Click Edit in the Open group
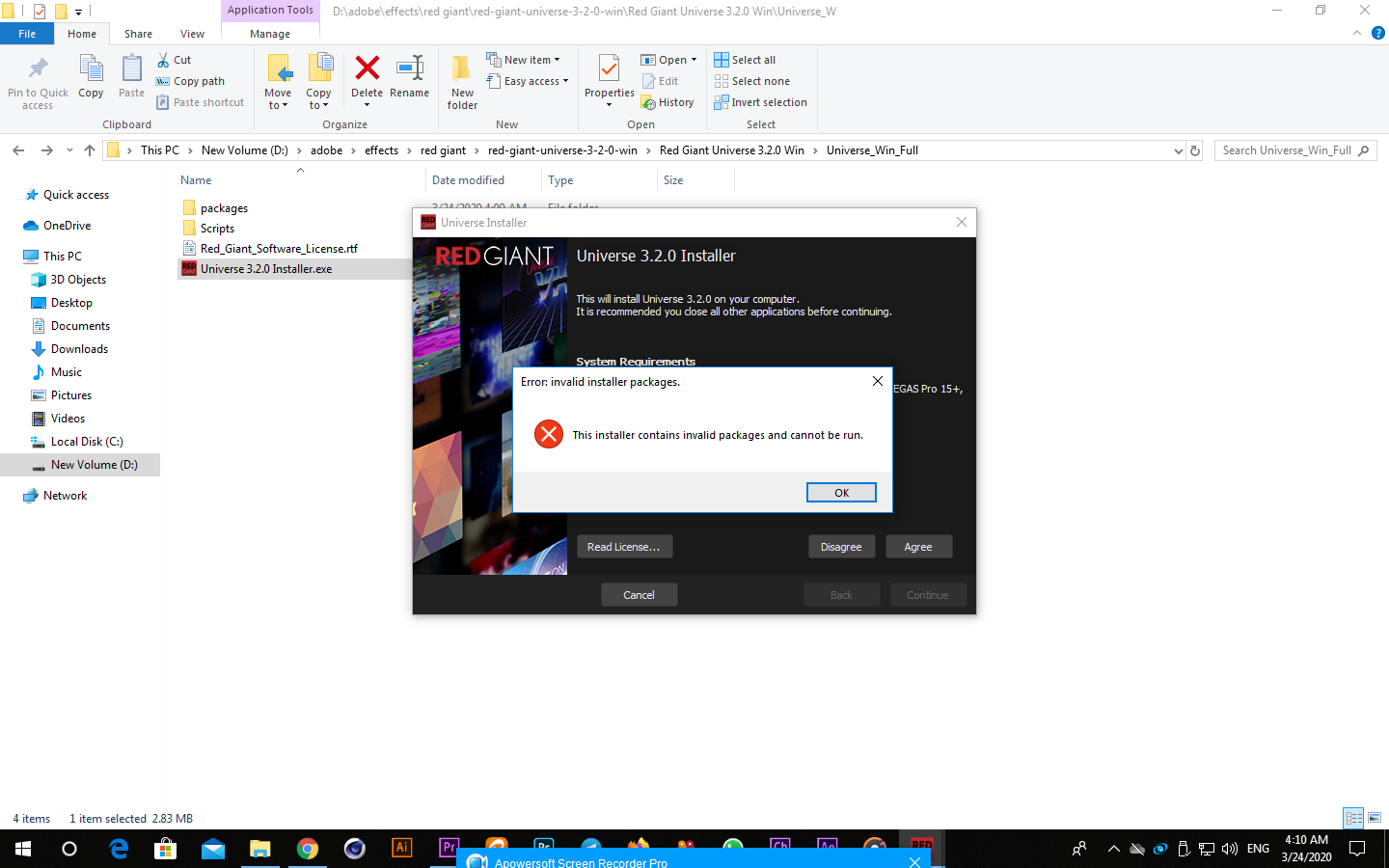Screen dimensions: 1389x868 pyautogui.click(x=660, y=81)
